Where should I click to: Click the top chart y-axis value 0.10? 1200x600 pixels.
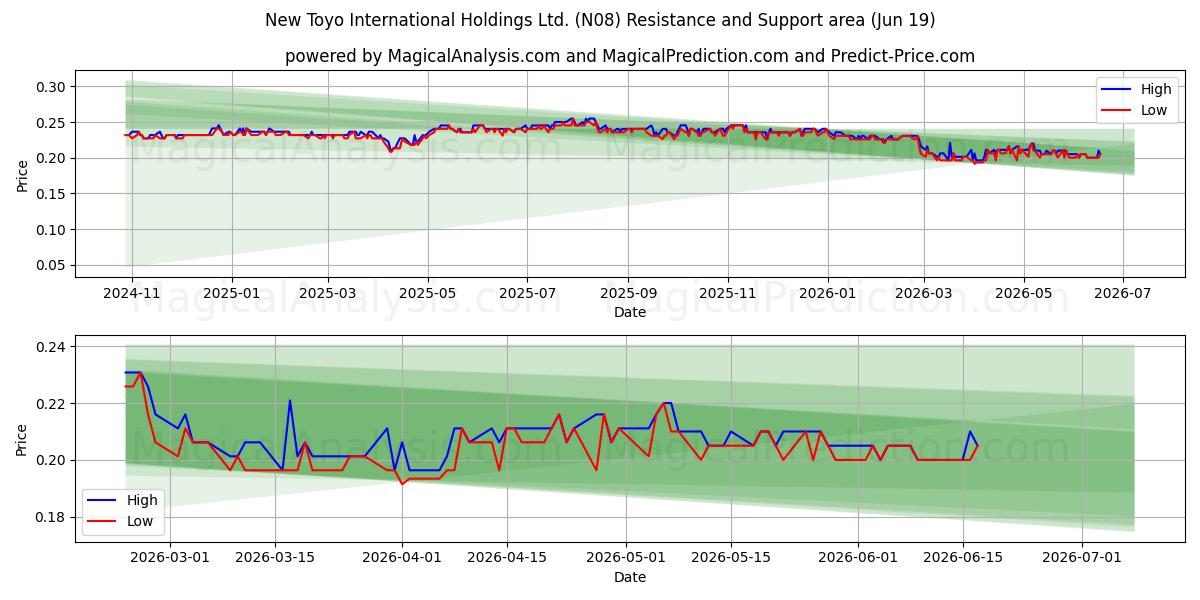tap(50, 230)
